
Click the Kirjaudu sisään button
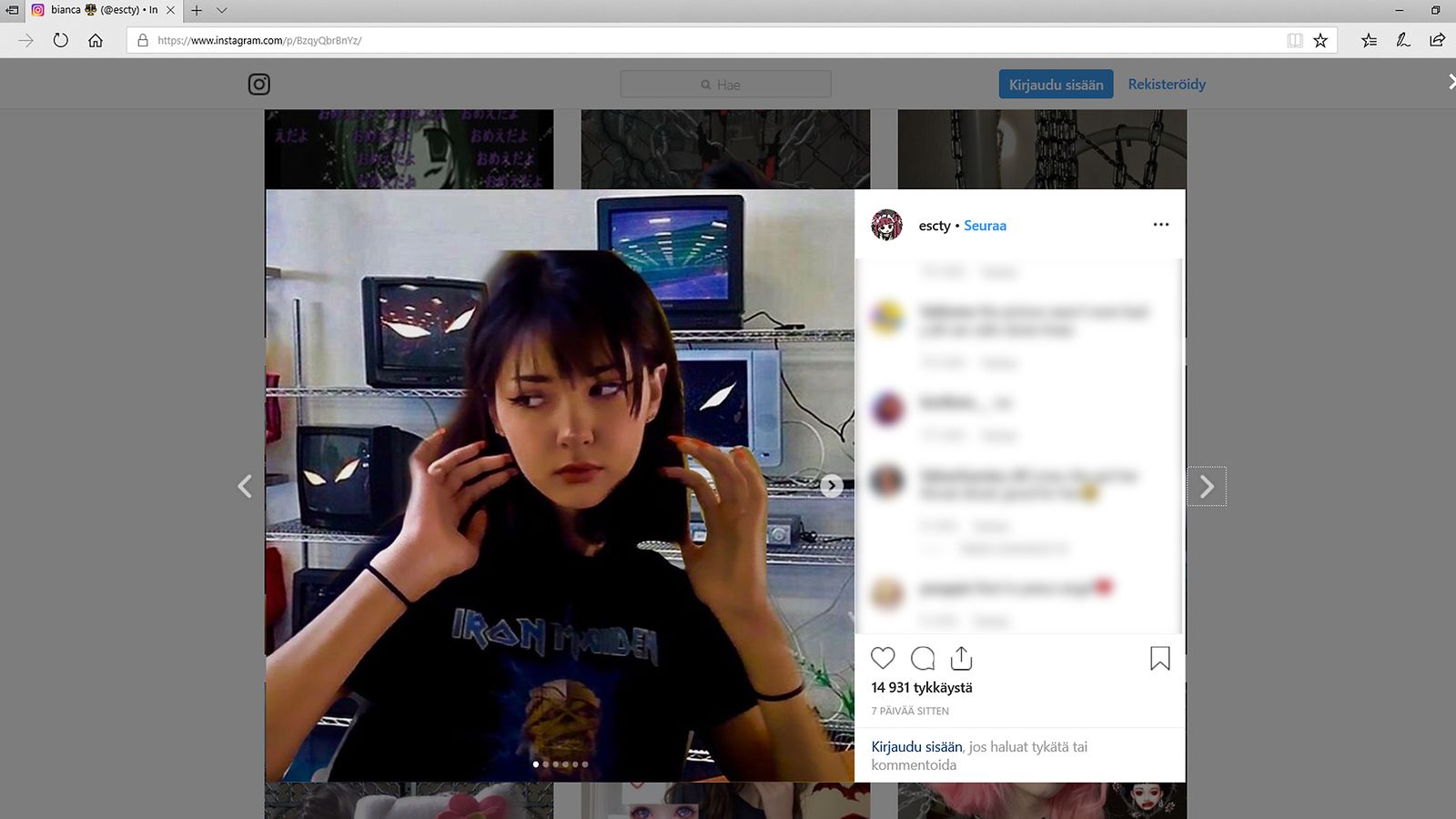(1056, 85)
